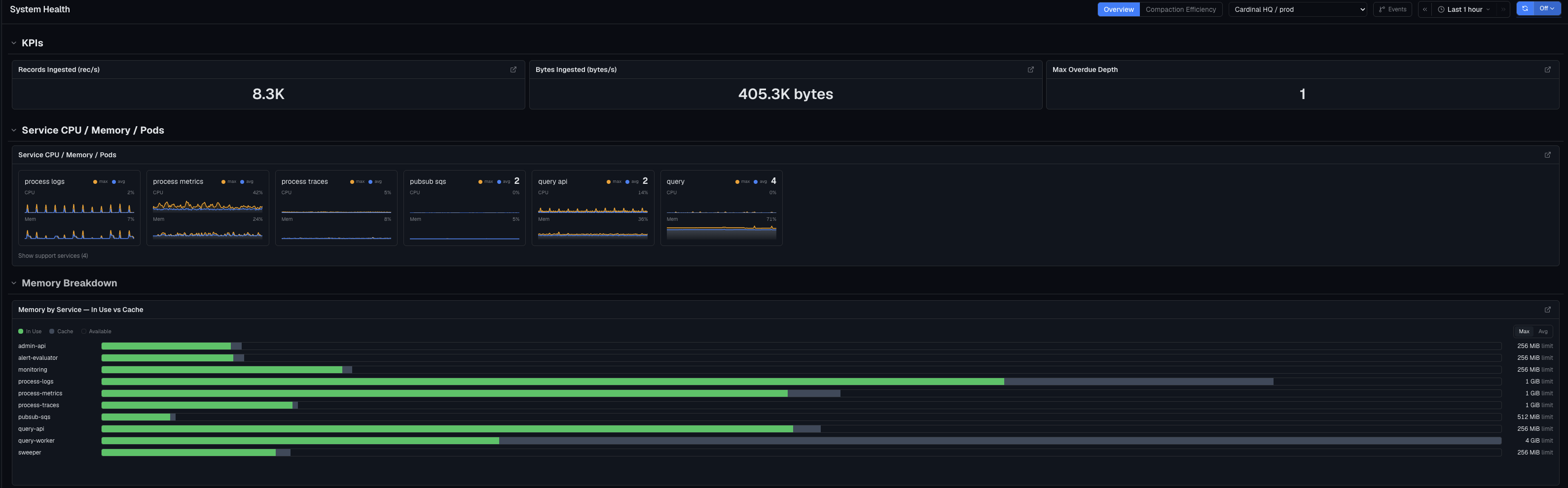
Task: Open Max Overdue Depth panel expand icon
Action: 1547,70
